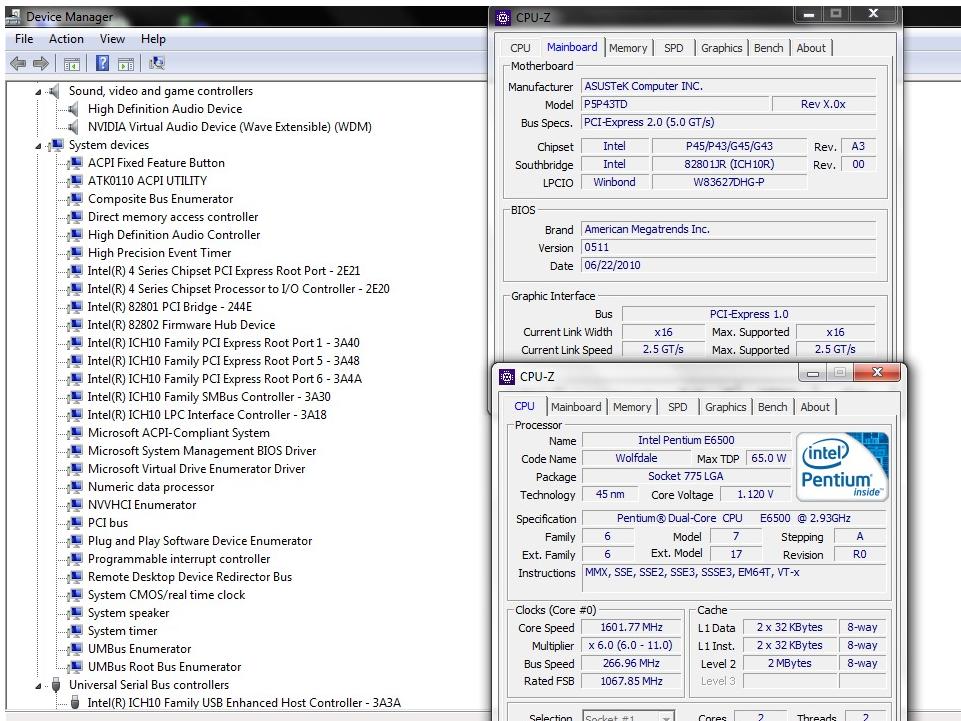This screenshot has height=721, width=961.
Task: Click the speaker icon of NVIDIA Virtual Audio Device
Action: coord(74,127)
